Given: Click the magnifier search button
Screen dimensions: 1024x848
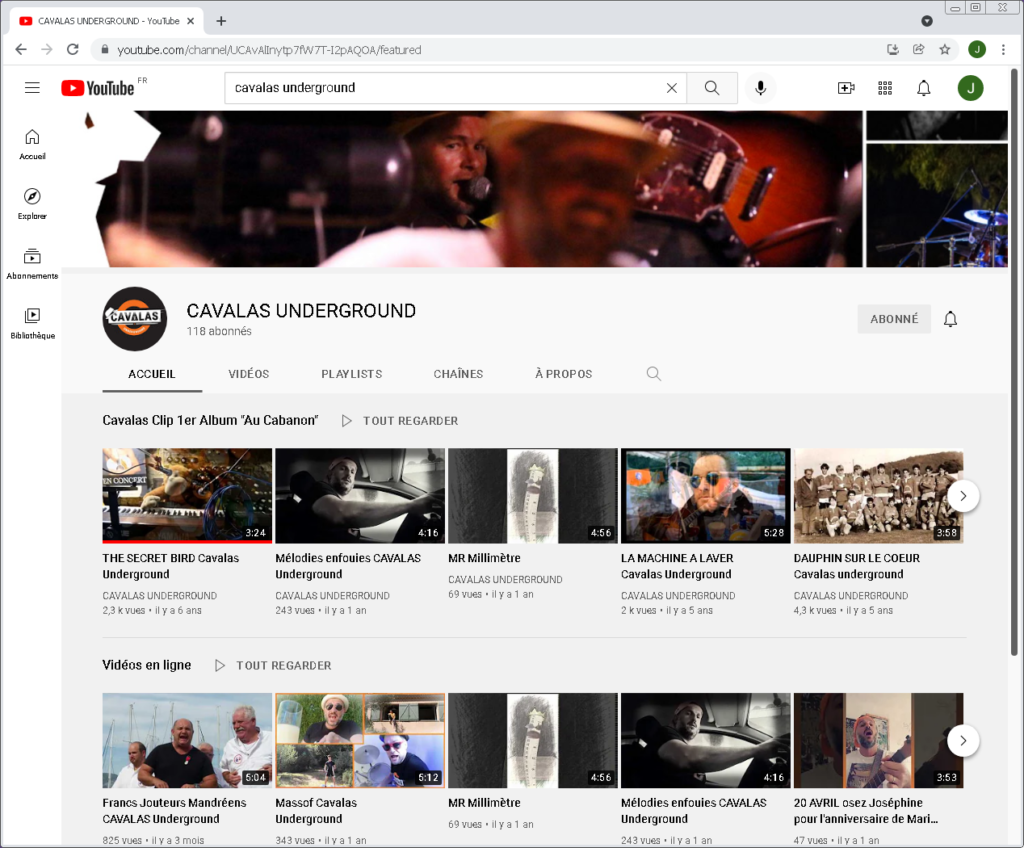Looking at the screenshot, I should (x=712, y=88).
